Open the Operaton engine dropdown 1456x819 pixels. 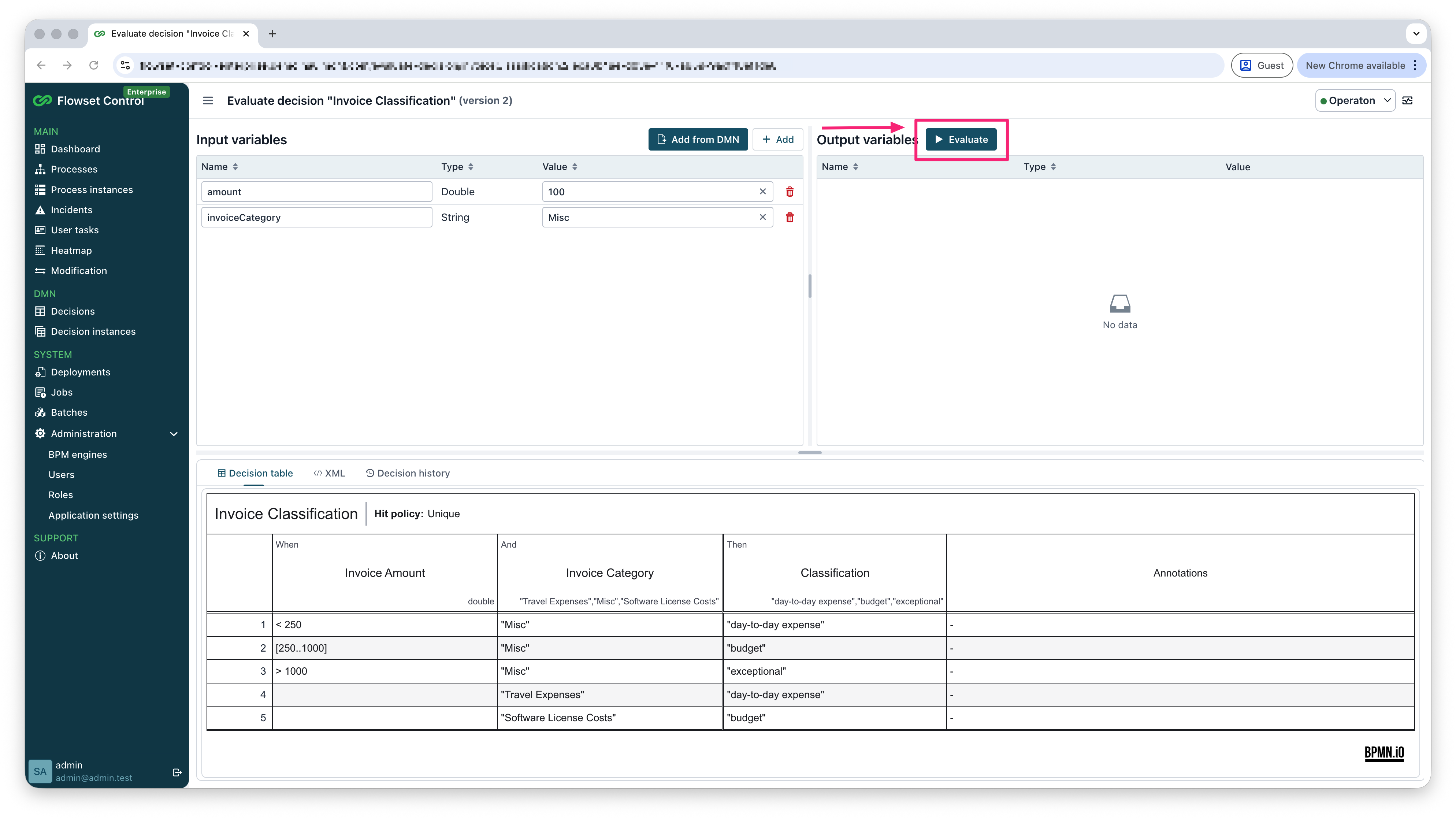tap(1355, 101)
